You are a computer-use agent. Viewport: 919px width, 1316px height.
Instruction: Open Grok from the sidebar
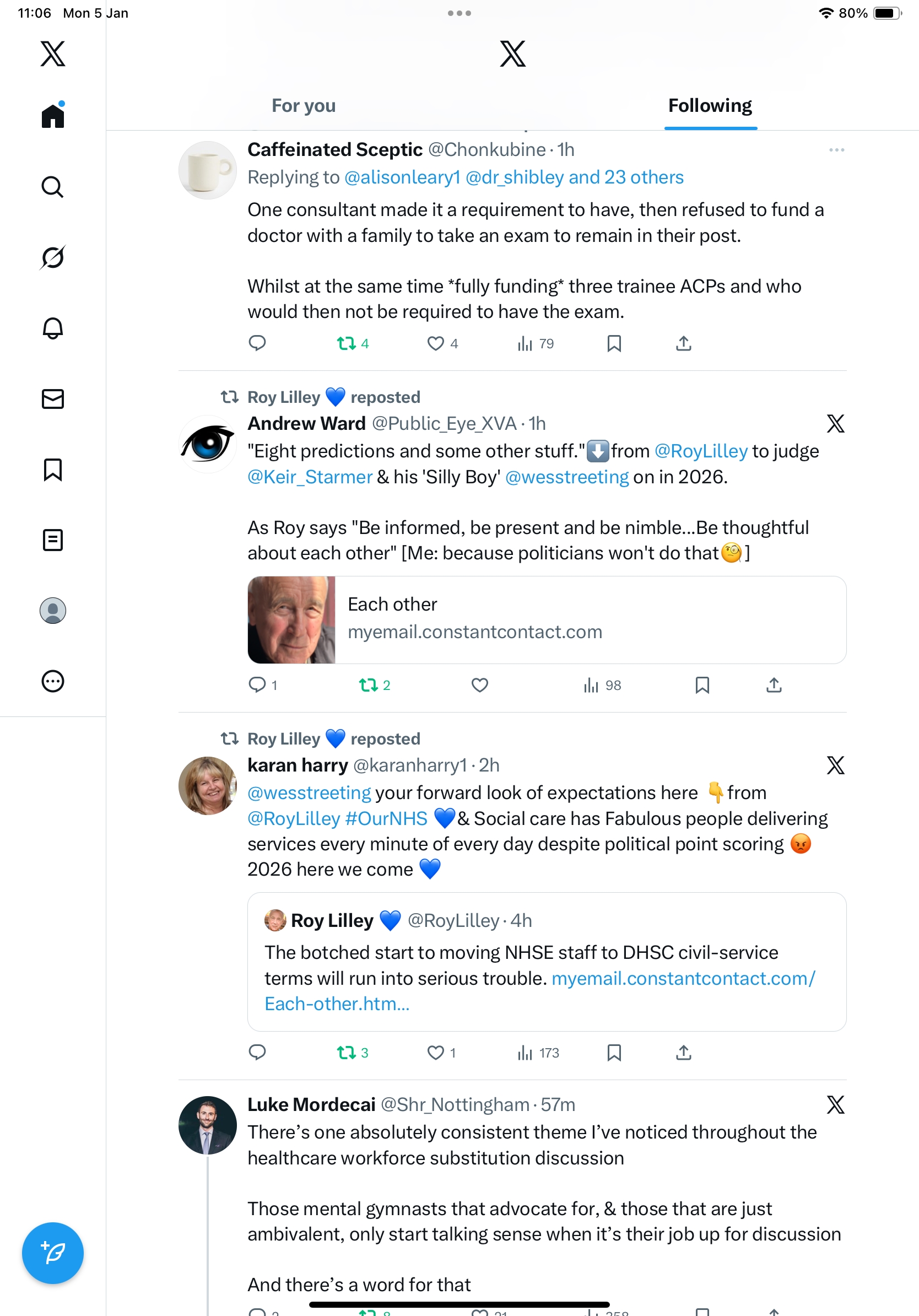click(x=53, y=257)
